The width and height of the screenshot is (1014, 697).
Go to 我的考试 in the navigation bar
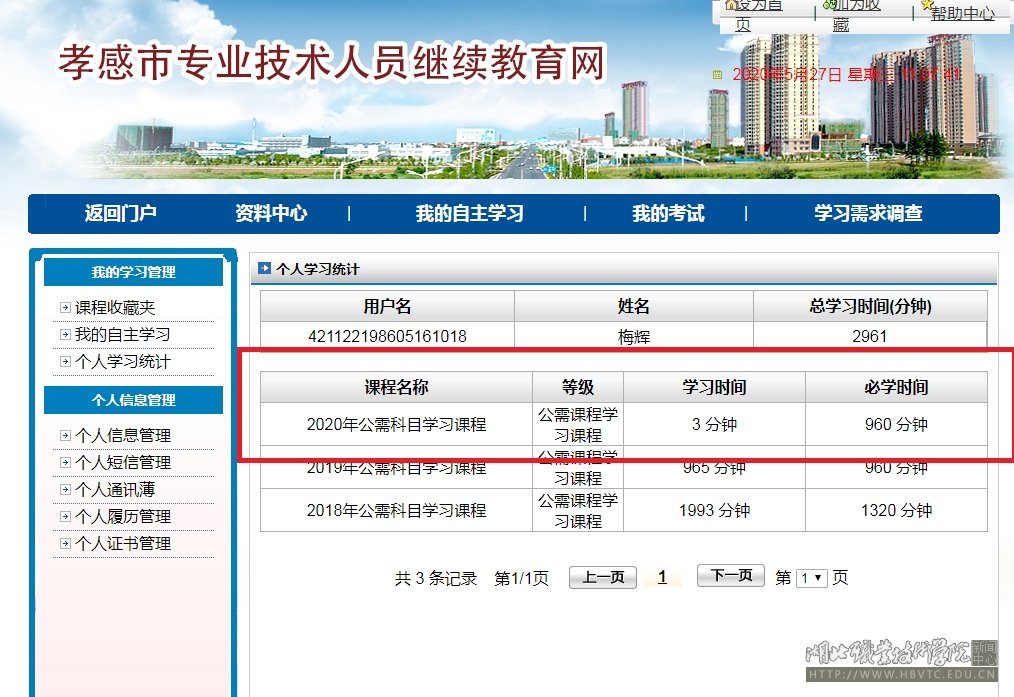(668, 213)
